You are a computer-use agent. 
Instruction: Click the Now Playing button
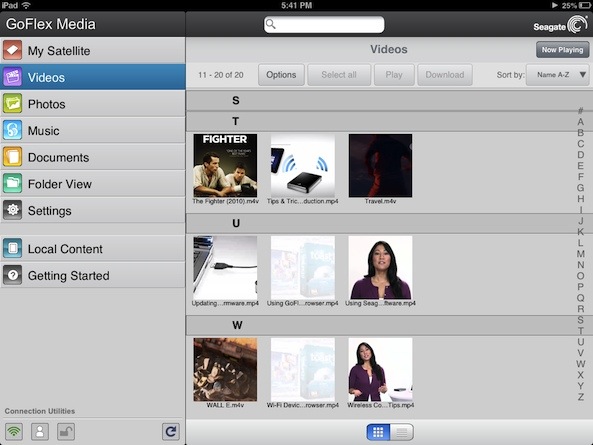pos(562,50)
